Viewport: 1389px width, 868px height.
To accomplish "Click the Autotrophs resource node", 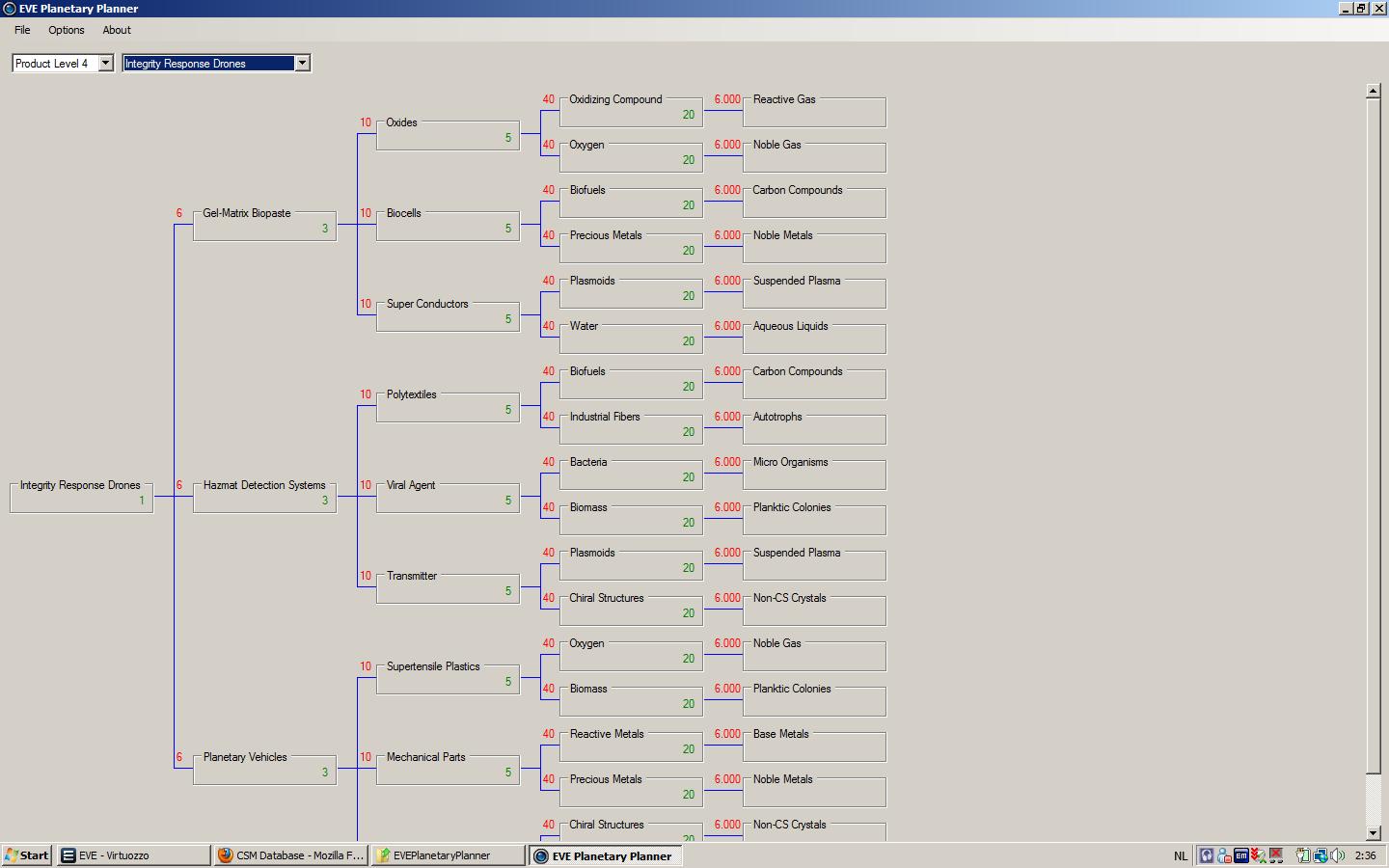I will pos(814,427).
